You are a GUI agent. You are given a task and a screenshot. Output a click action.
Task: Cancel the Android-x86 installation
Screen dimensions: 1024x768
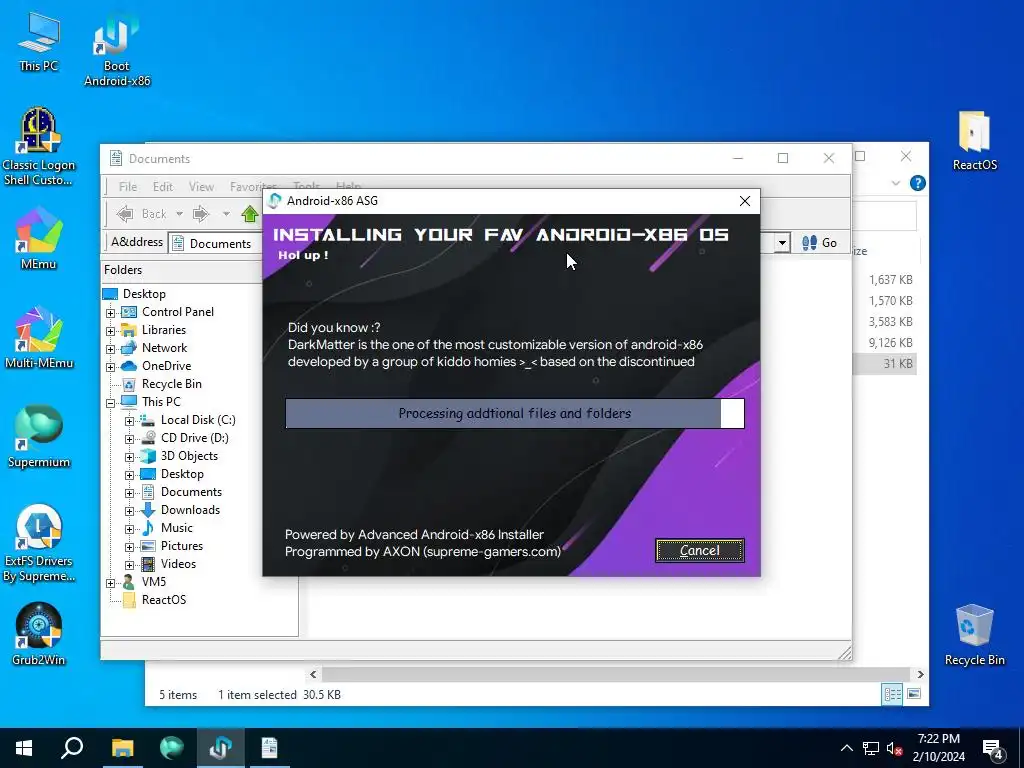pos(699,551)
